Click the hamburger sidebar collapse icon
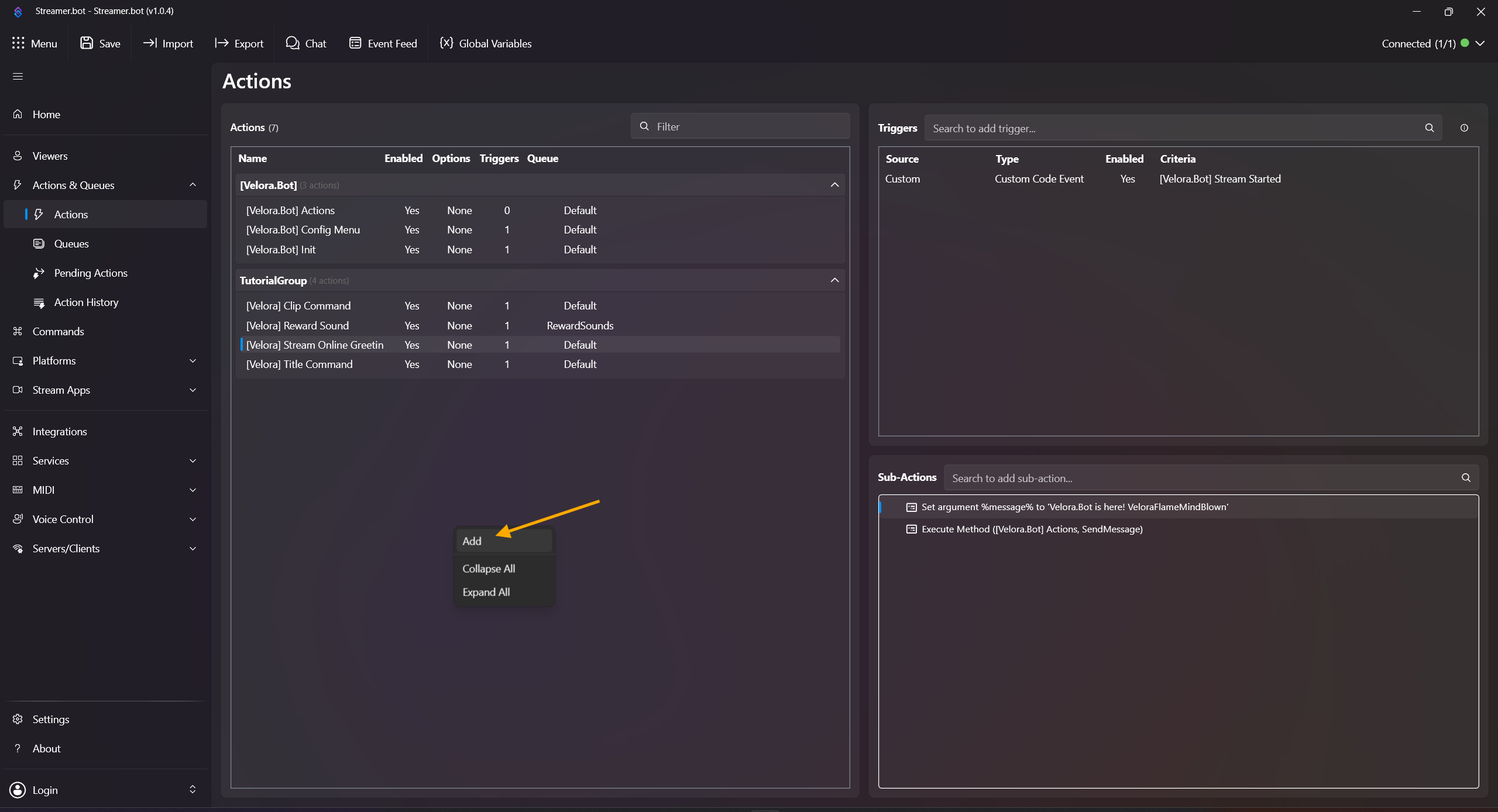1498x812 pixels. 18,77
